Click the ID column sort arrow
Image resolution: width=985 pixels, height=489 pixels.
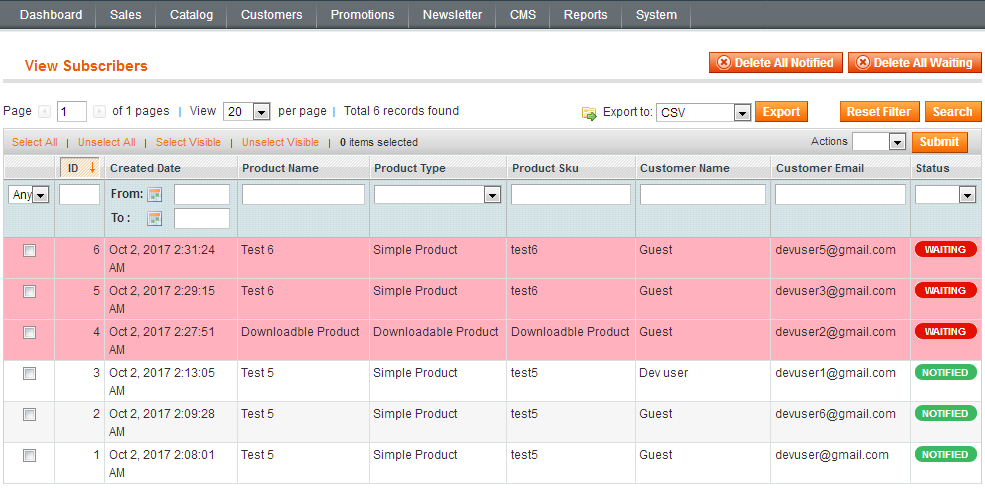click(92, 168)
